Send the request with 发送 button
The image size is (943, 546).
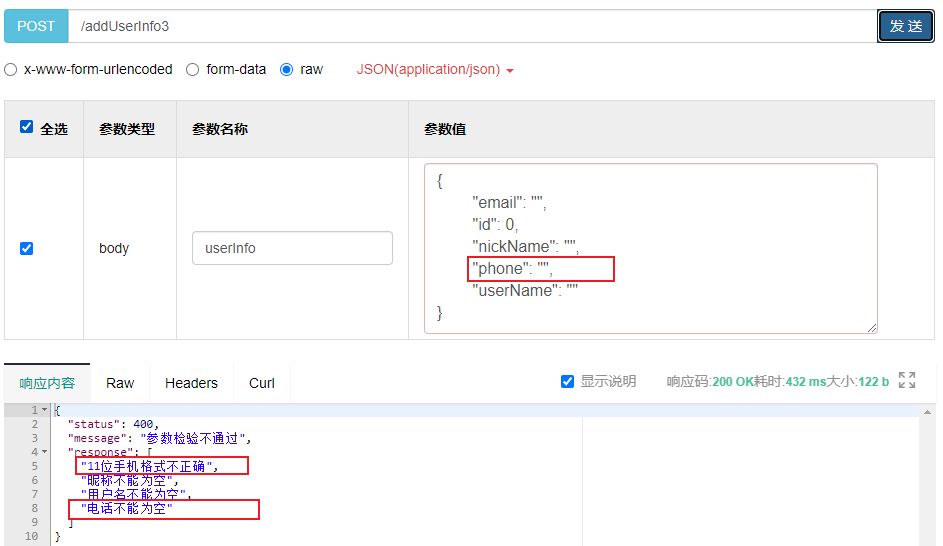(905, 26)
